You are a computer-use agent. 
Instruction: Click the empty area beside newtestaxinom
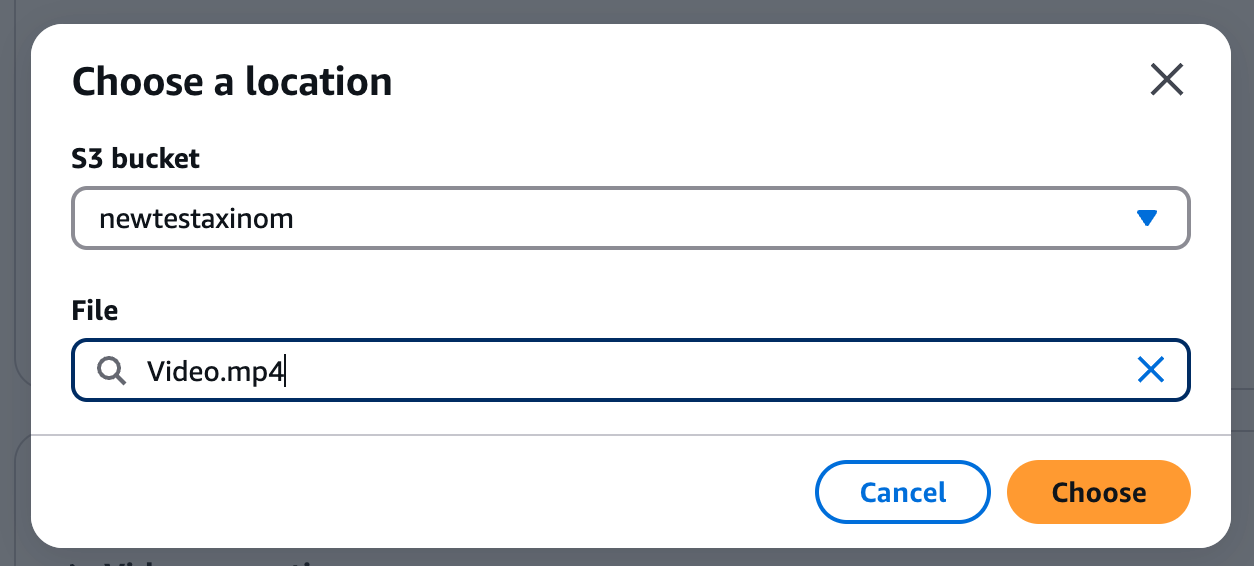point(700,218)
